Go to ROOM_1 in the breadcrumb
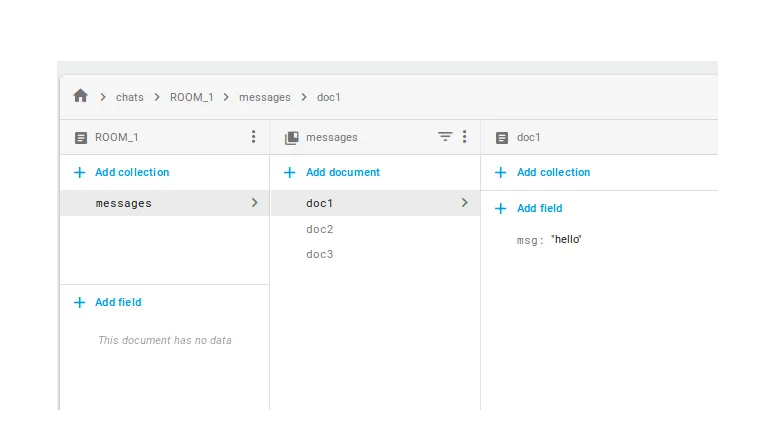The width and height of the screenshot is (772, 441). (x=191, y=97)
